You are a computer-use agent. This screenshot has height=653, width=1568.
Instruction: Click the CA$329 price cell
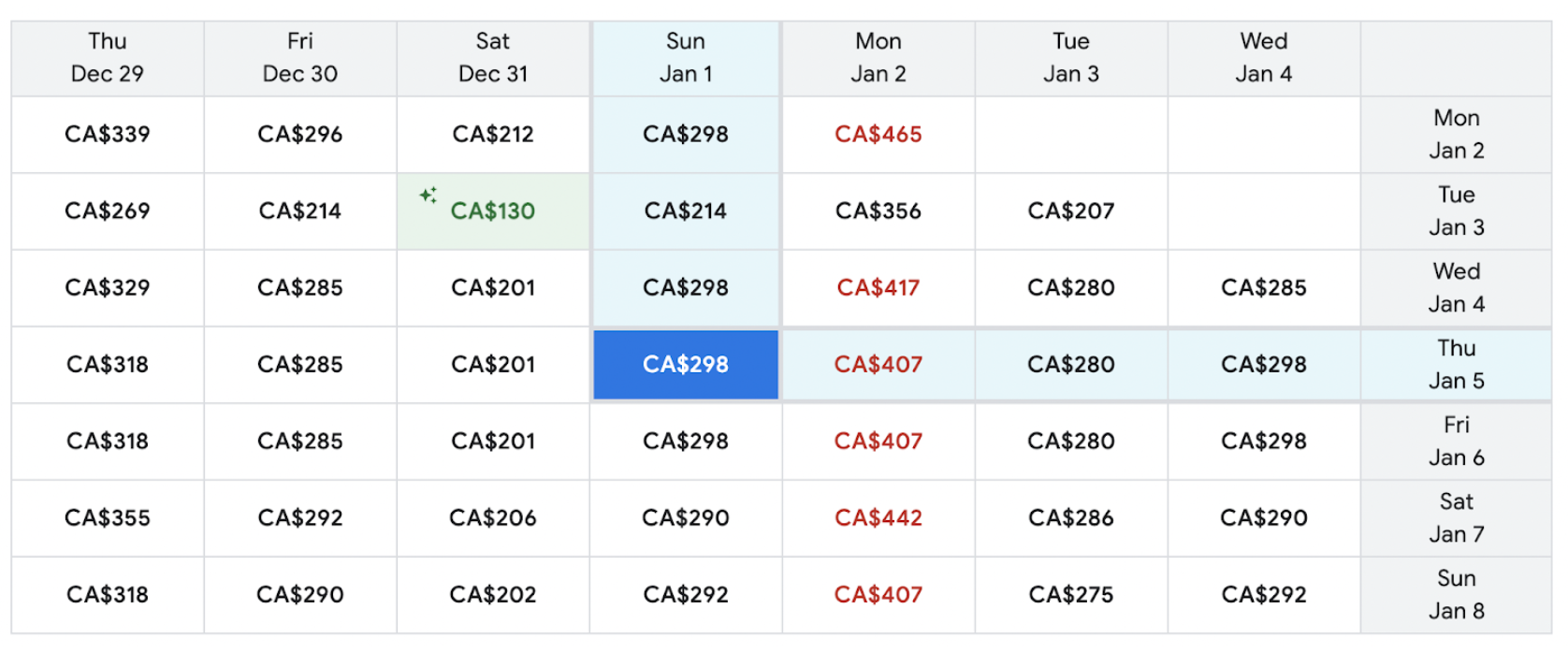pyautogui.click(x=108, y=288)
